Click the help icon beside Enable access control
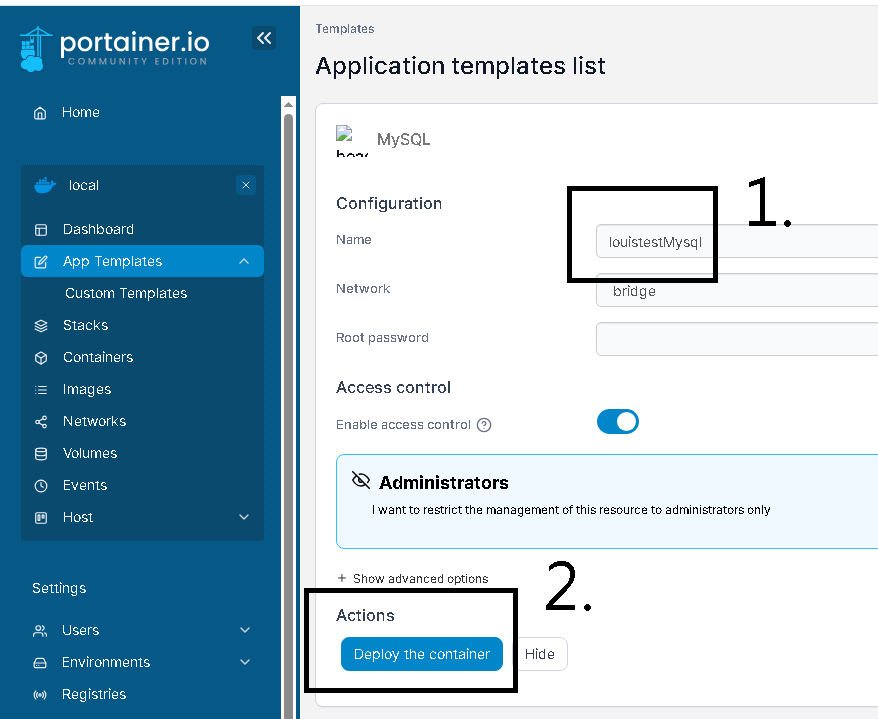This screenshot has width=878, height=719. tap(484, 425)
